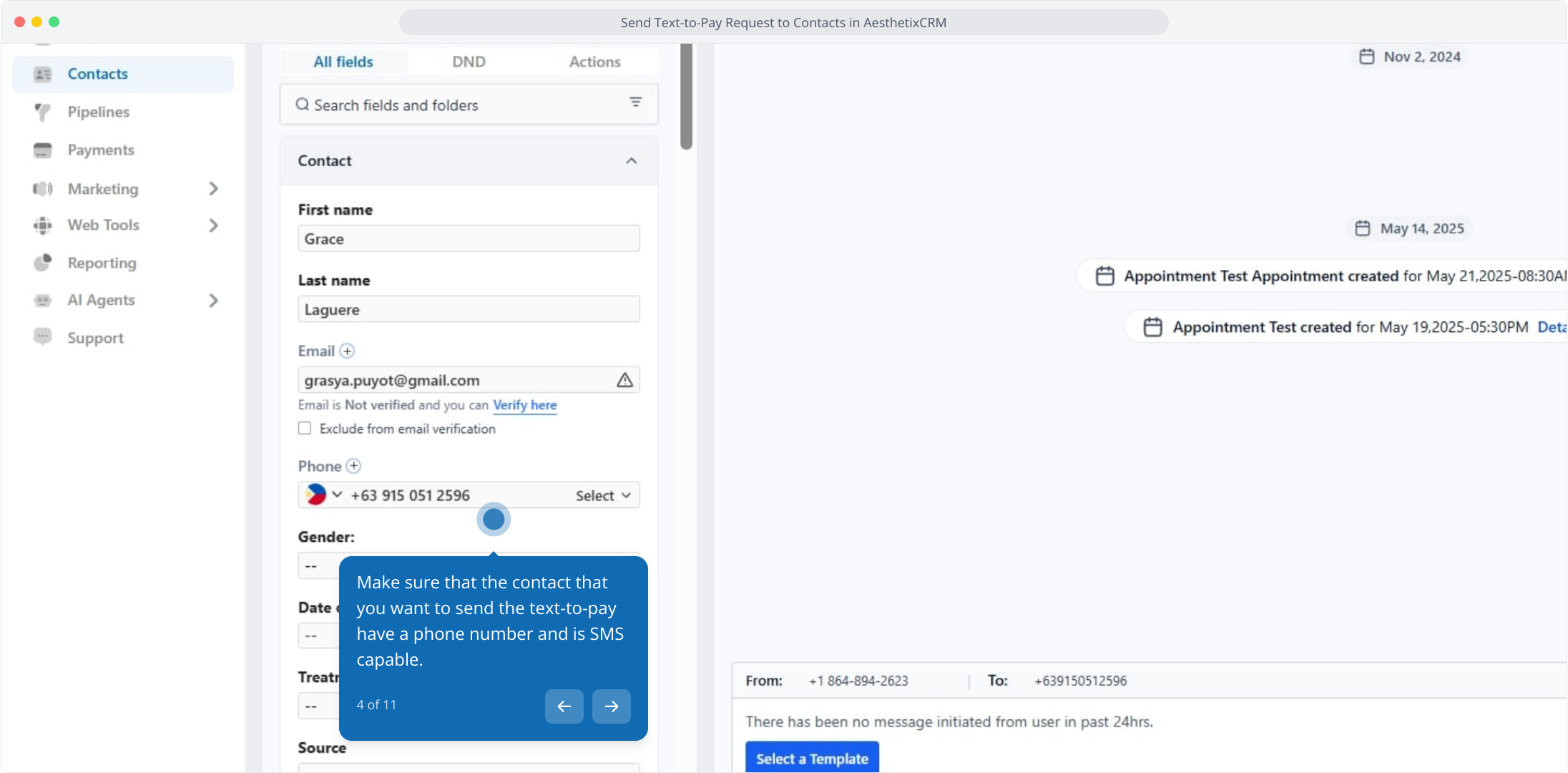The width and height of the screenshot is (1568, 773).
Task: Click the Reporting pie chart icon
Action: [43, 263]
